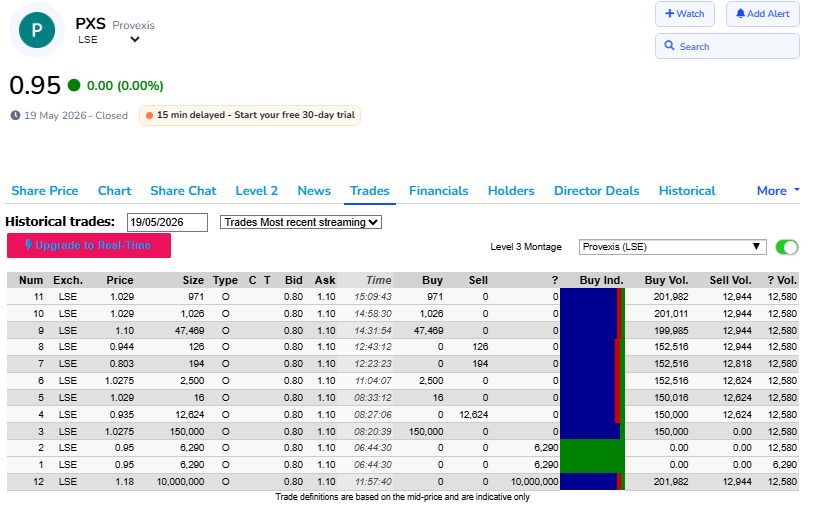Click the Upgrade to Real-Time button
Image resolution: width=815 pixels, height=510 pixels.
pos(89,245)
